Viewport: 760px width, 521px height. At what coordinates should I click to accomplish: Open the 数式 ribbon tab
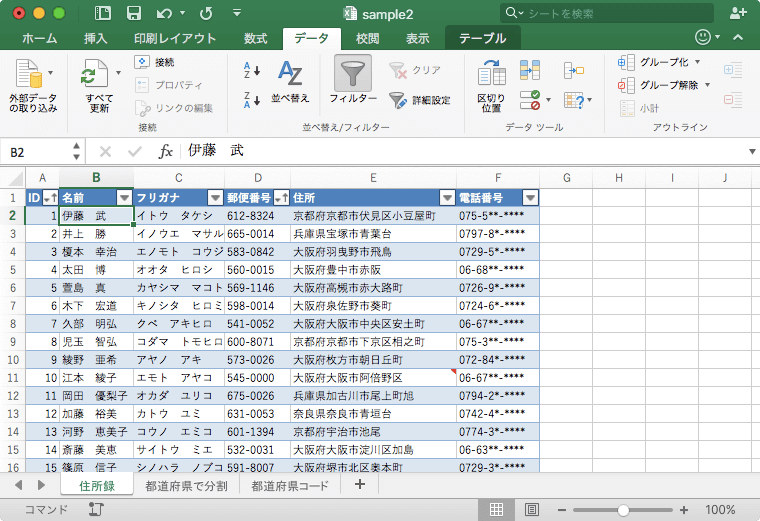point(255,38)
